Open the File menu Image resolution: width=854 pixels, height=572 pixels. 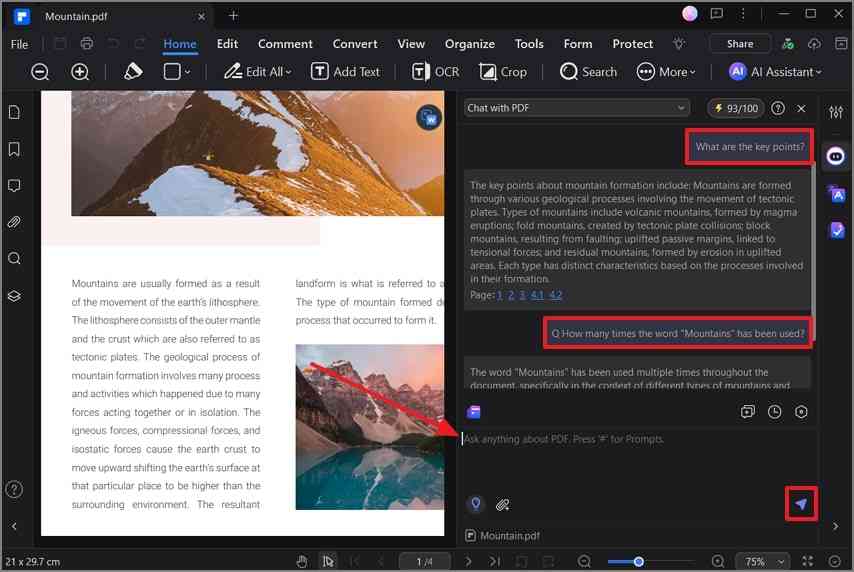pyautogui.click(x=19, y=44)
